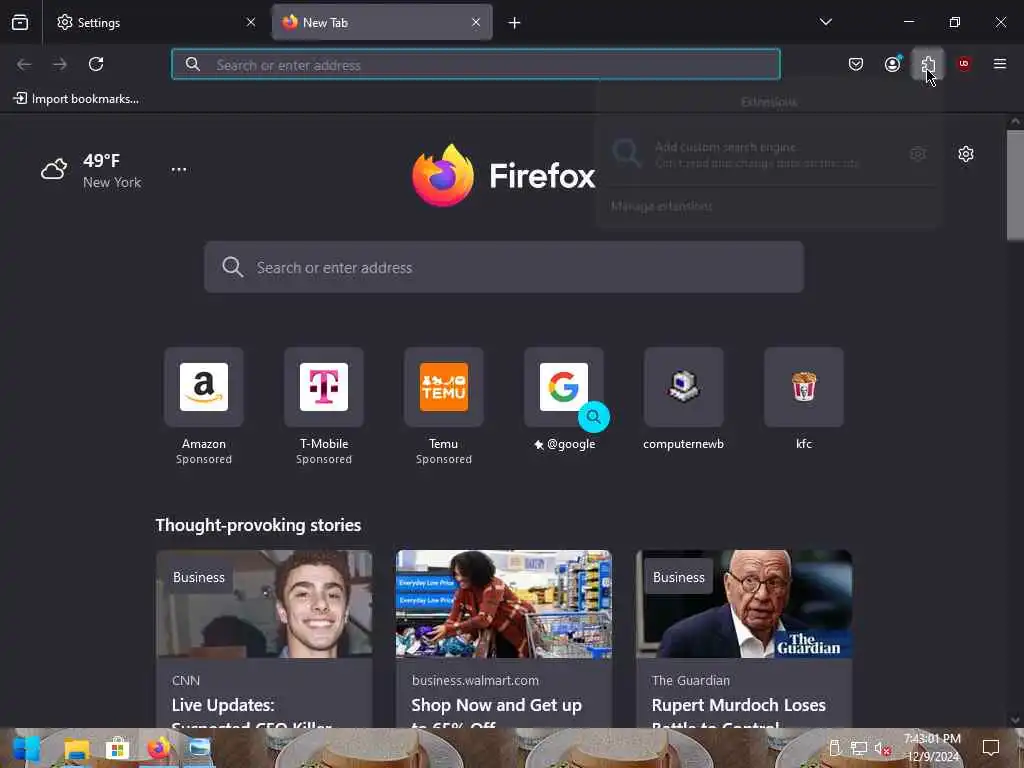Open Add custom search engine extension
This screenshot has width=1024, height=768.
pyautogui.click(x=758, y=155)
